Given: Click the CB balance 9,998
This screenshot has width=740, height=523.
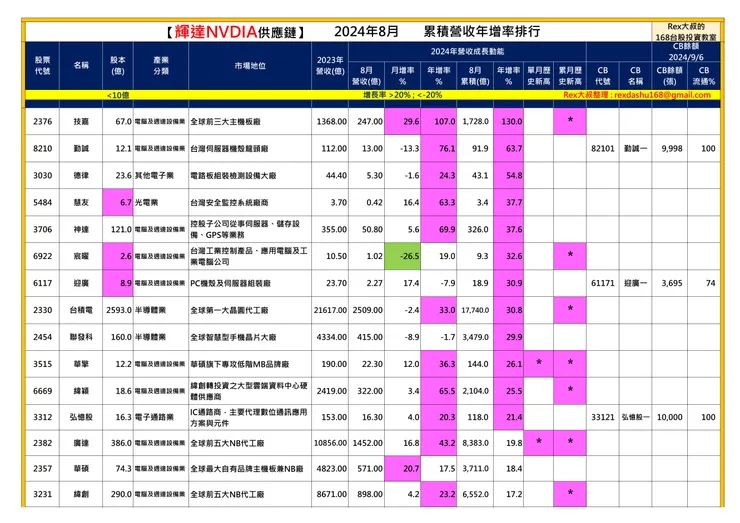Looking at the screenshot, I should (x=672, y=149).
